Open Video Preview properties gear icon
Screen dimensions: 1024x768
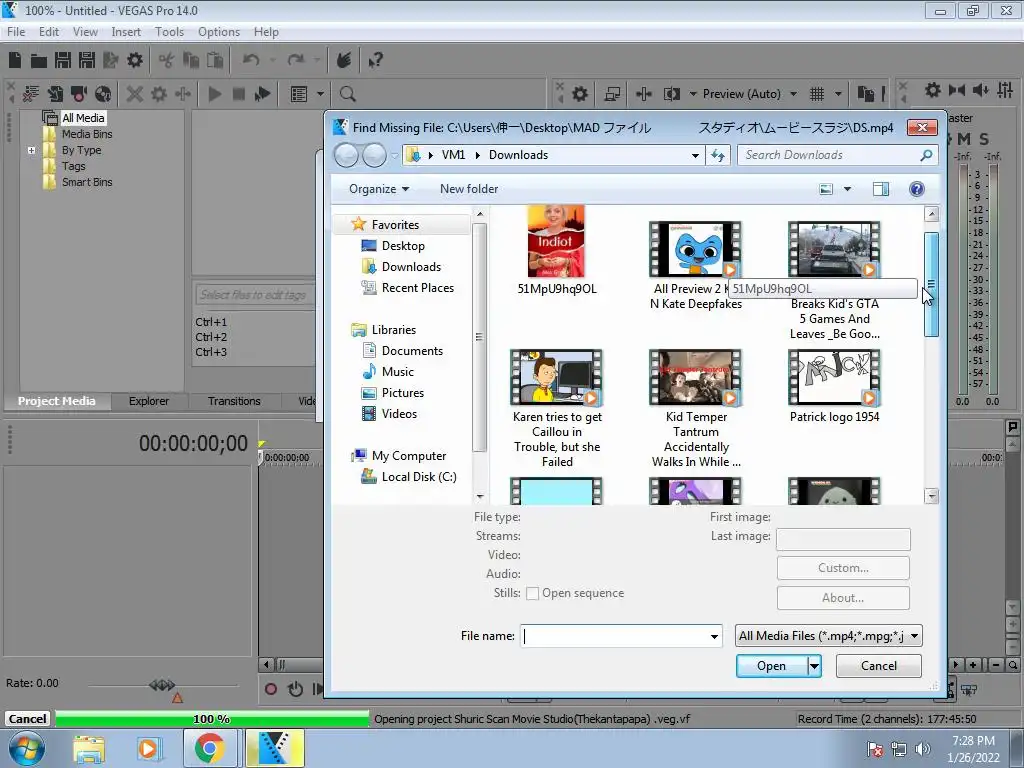580,94
